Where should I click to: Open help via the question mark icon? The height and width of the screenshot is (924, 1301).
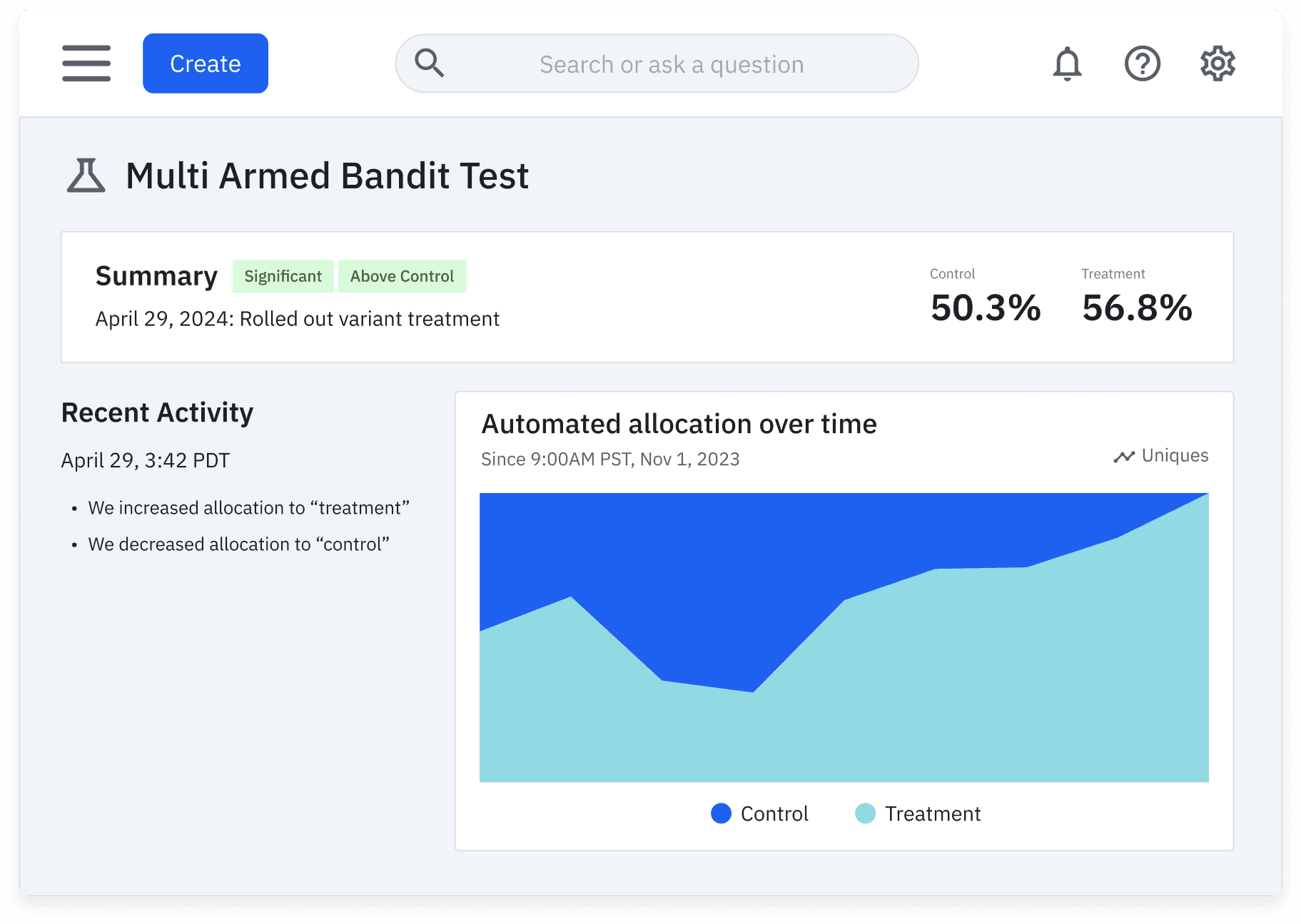click(1142, 64)
